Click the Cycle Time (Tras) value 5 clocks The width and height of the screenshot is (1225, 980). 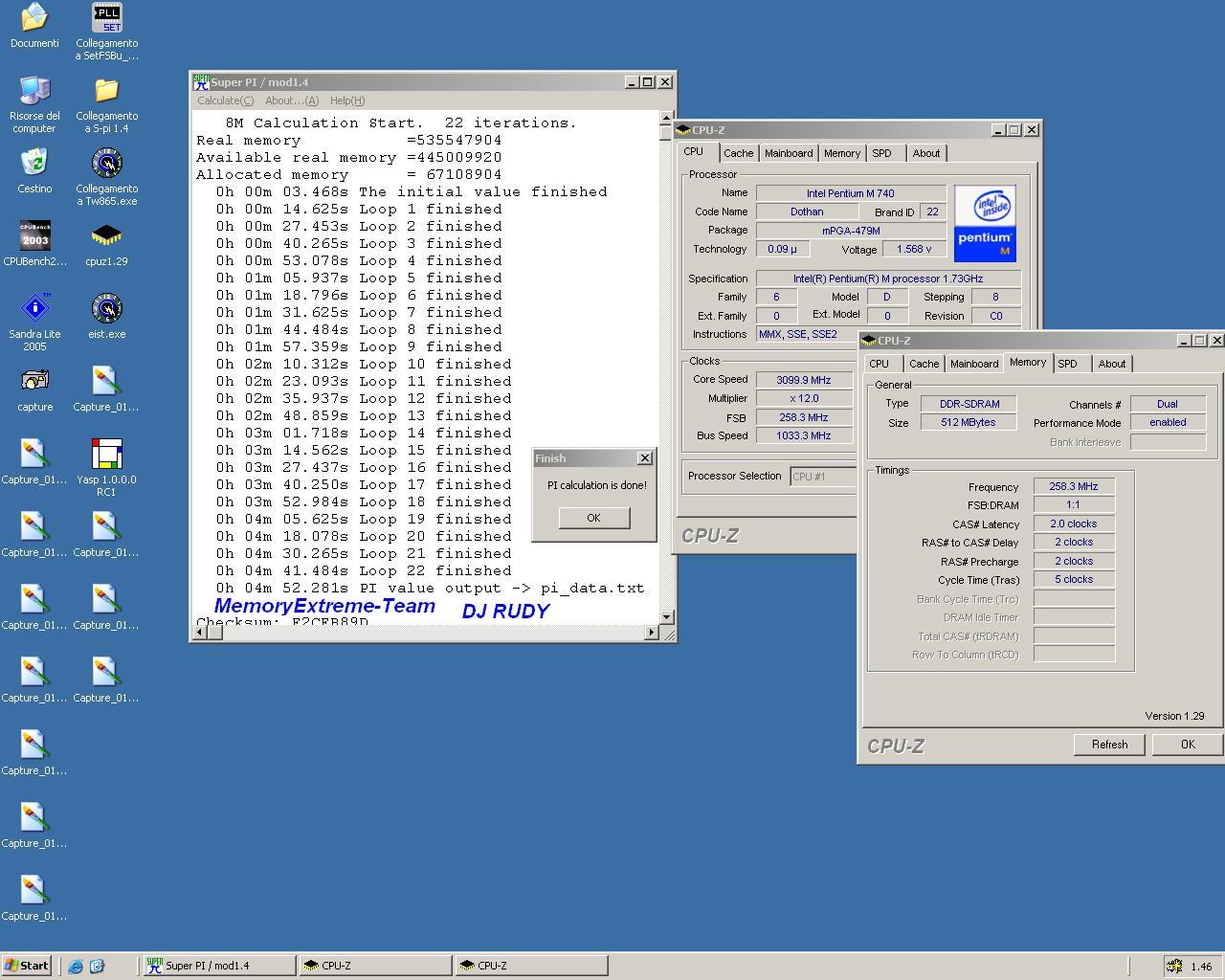1074,579
